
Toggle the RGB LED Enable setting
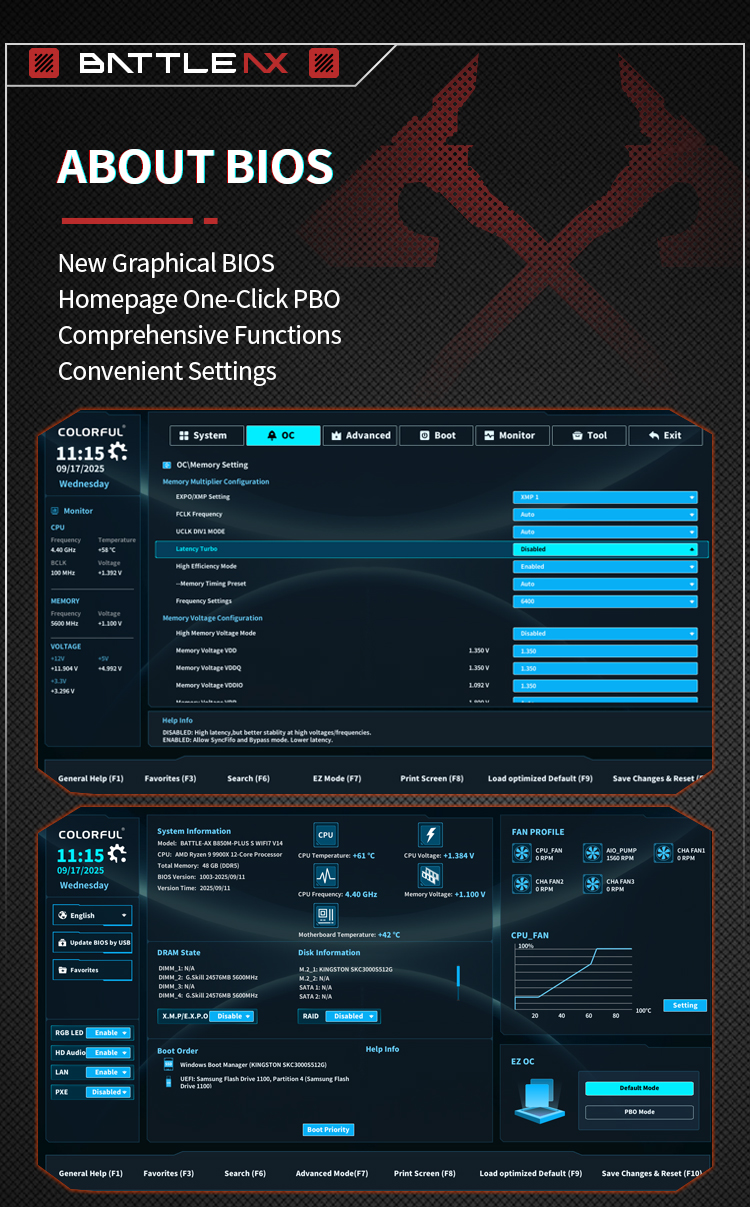[x=107, y=1033]
